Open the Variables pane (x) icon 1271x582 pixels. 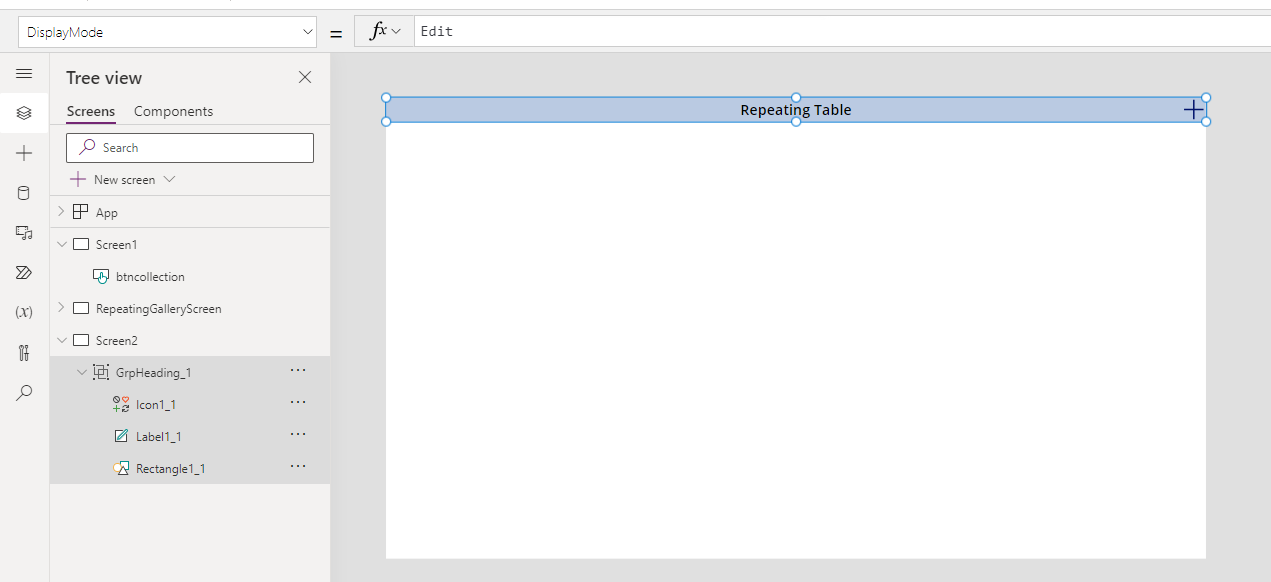tap(24, 311)
